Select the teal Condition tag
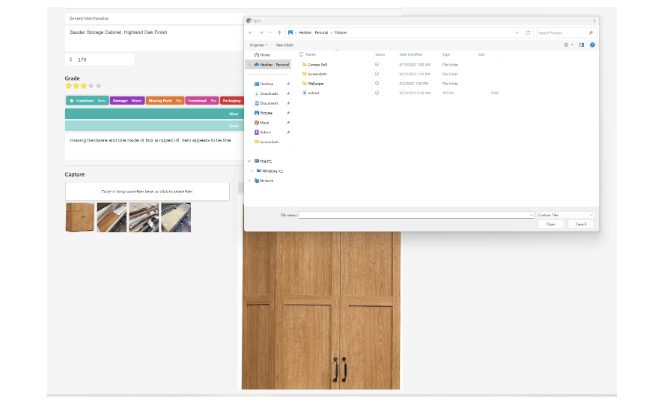Screen dimensions: 664x410 87,101
